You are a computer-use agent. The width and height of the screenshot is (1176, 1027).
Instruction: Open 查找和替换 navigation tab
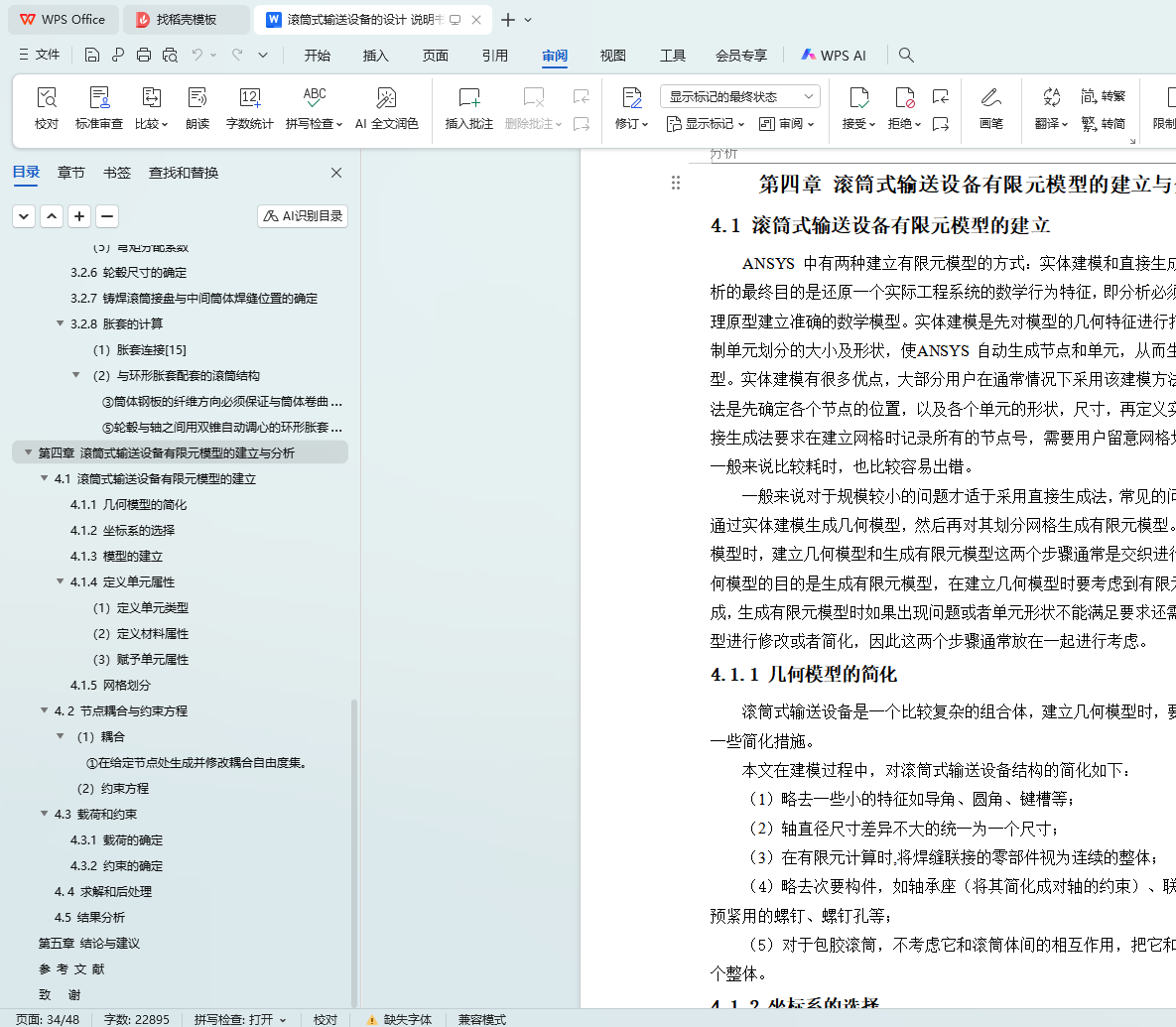[184, 174]
